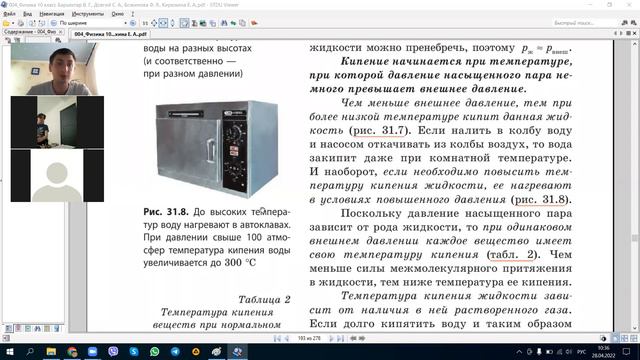The image size is (640, 360).
Task: Open the Файл menu
Action: [x=9, y=14]
